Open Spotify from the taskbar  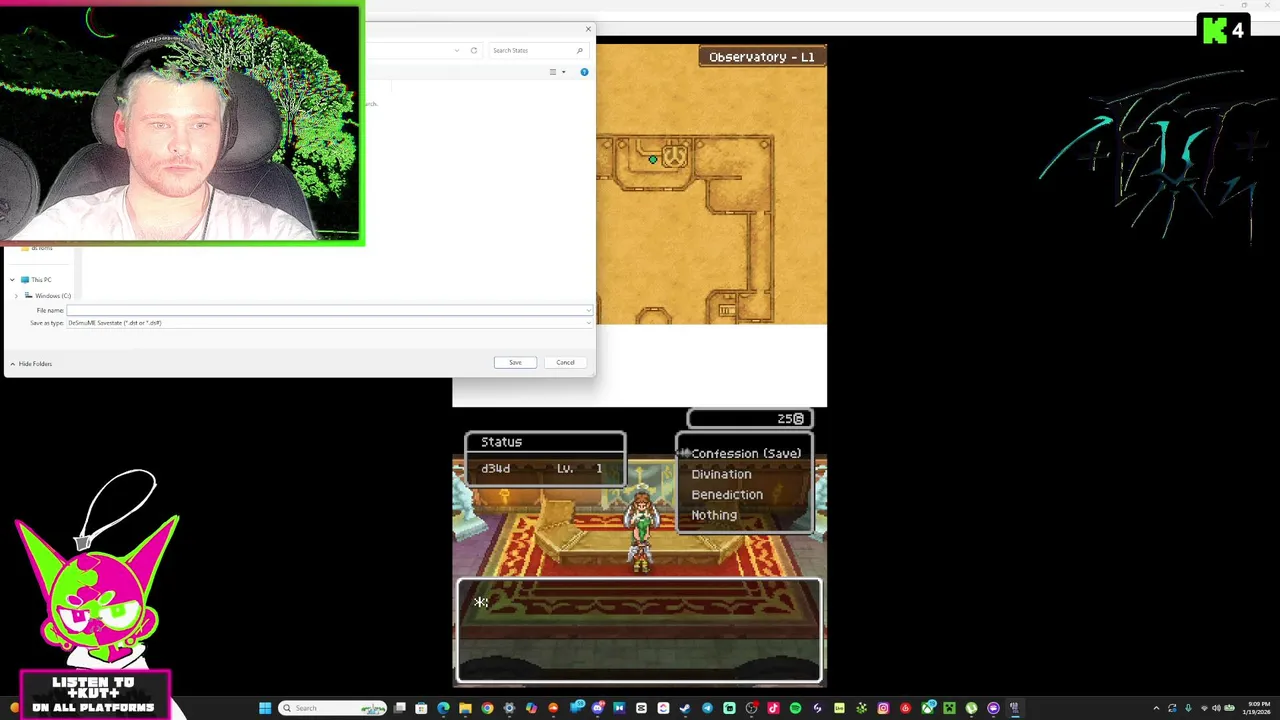[795, 708]
